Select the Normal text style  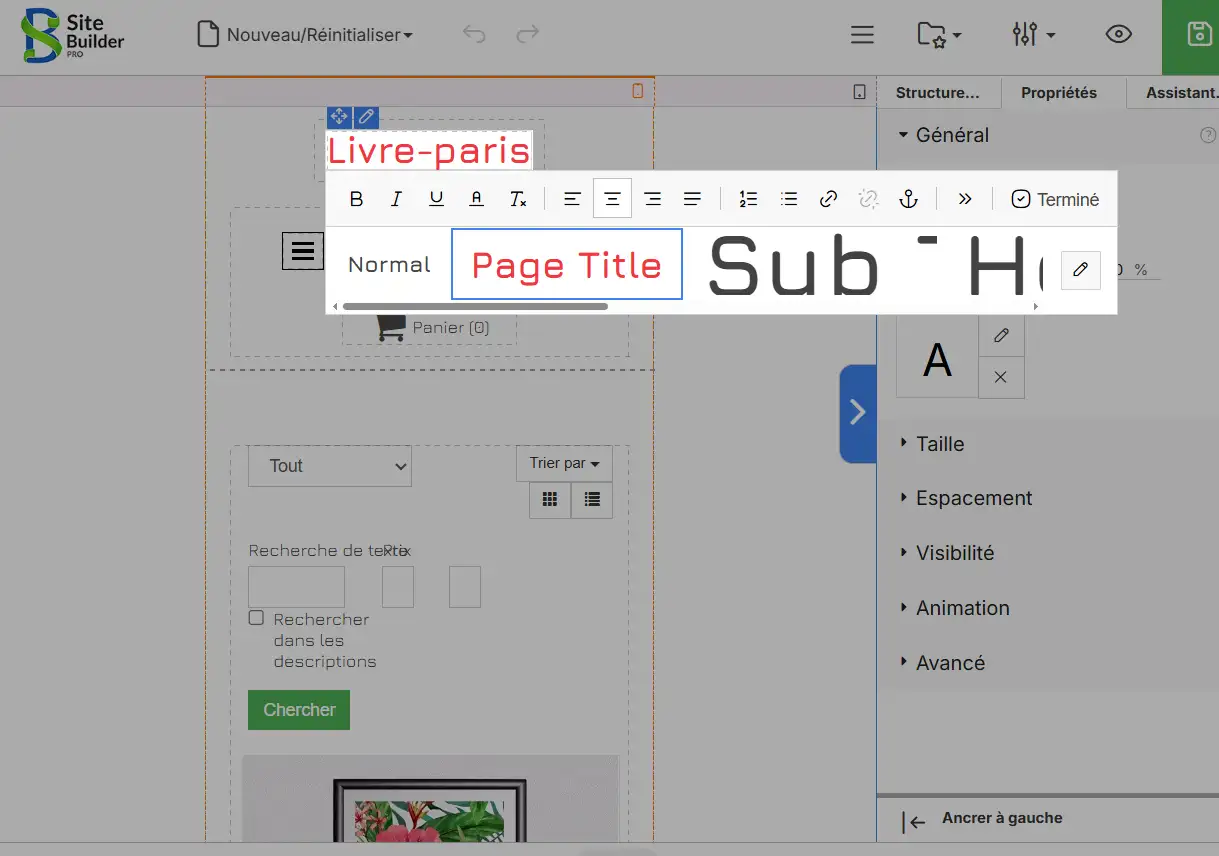(x=389, y=265)
